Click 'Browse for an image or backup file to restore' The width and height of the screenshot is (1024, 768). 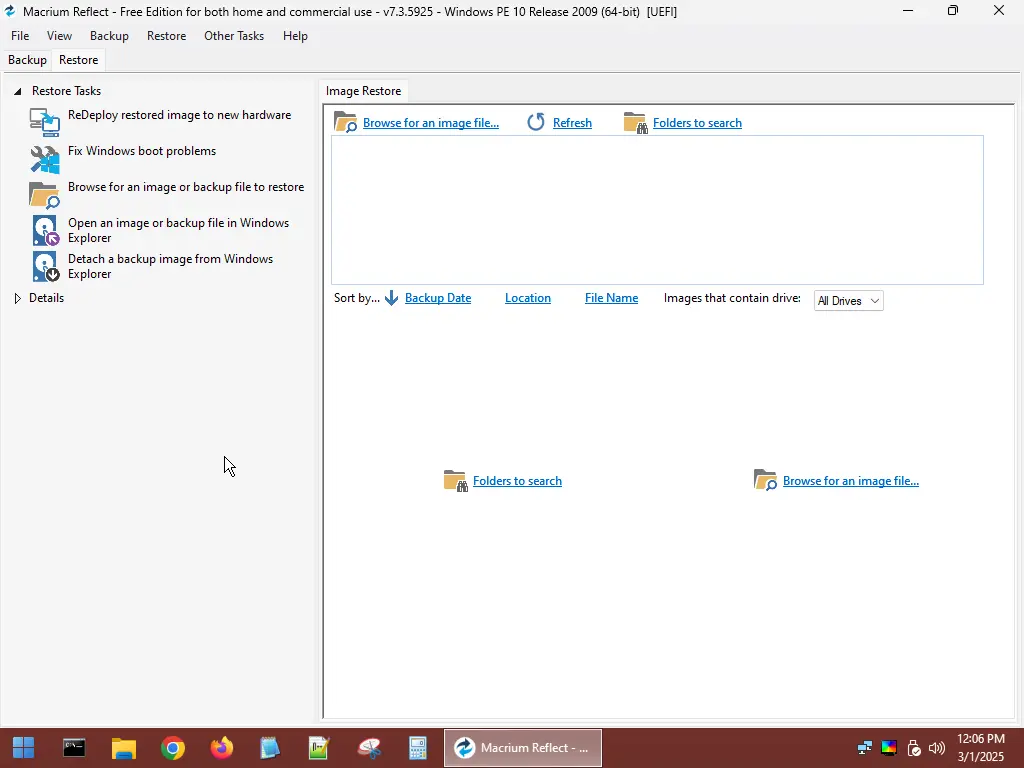point(186,187)
